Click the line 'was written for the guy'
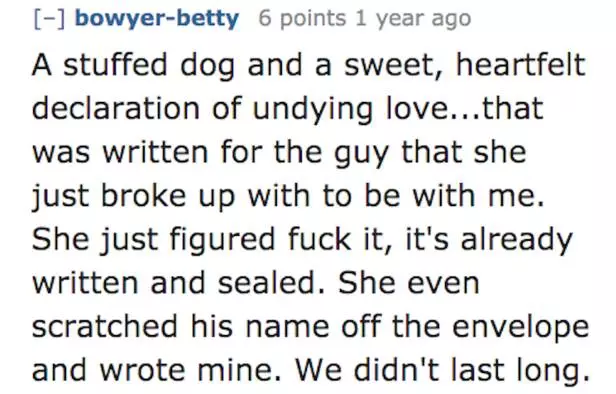The width and height of the screenshot is (616, 394). (x=279, y=152)
